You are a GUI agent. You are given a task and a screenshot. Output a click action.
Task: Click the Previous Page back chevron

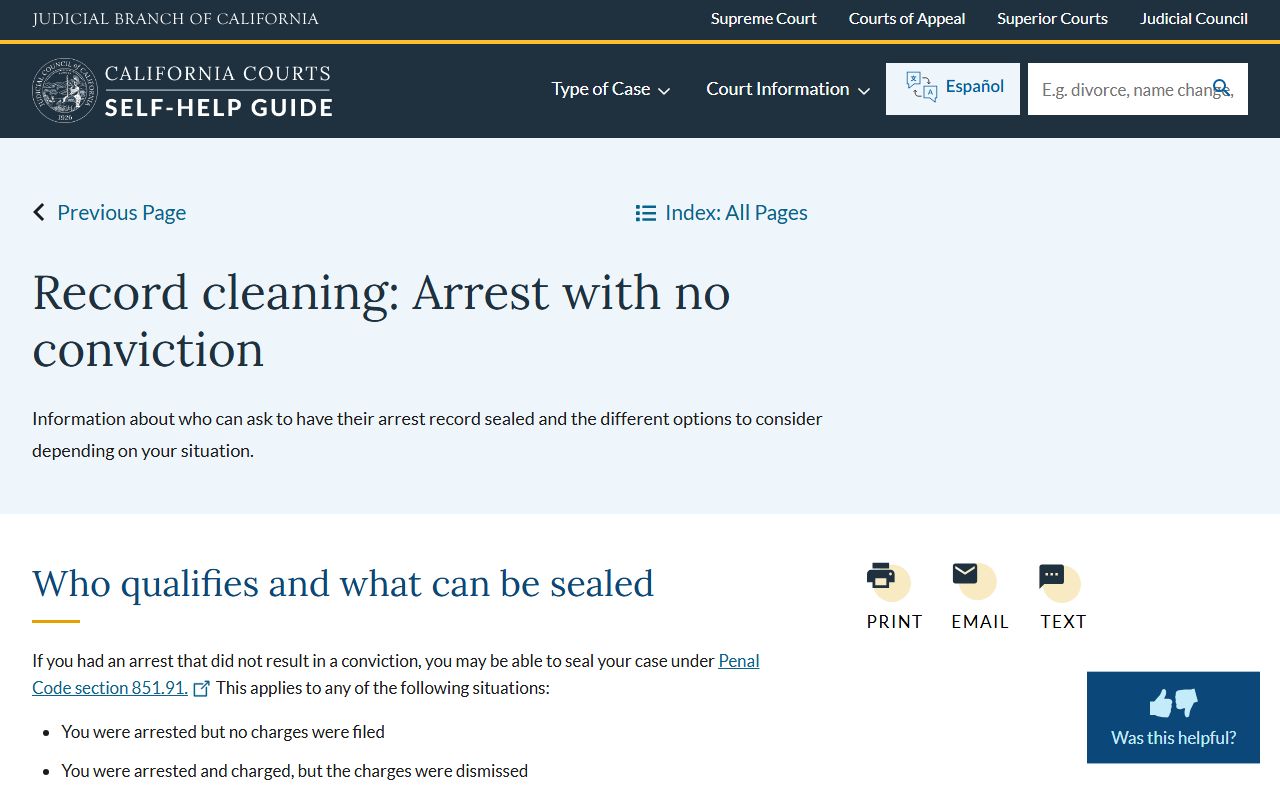click(39, 212)
